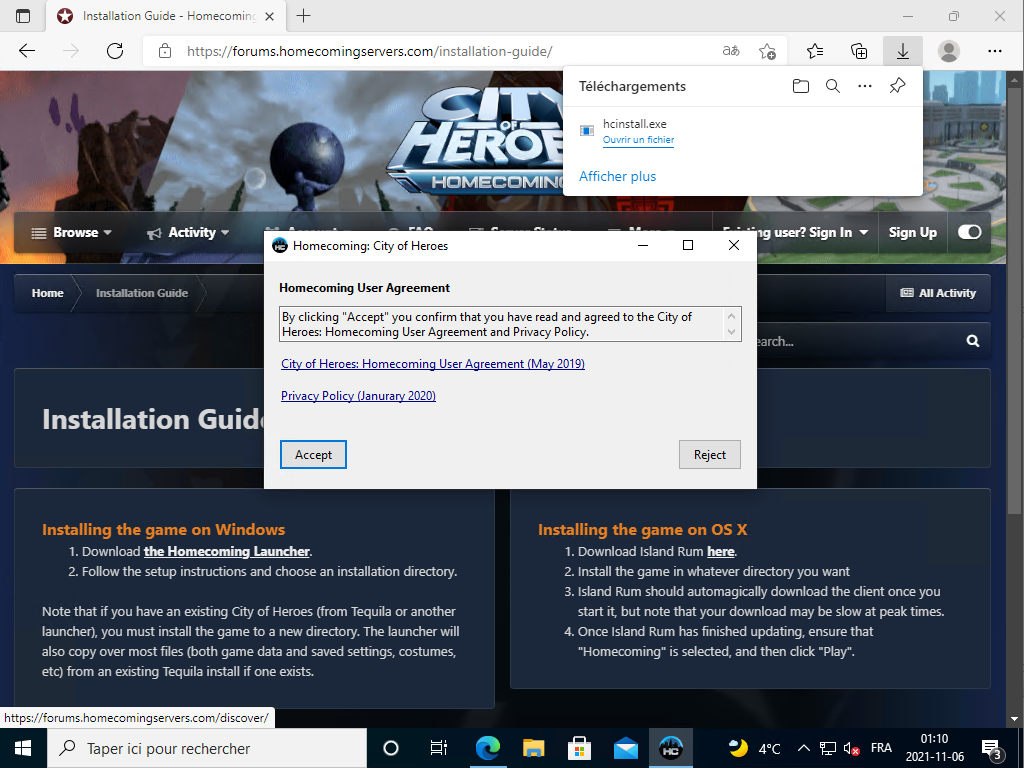
Task: Open Microsoft Edge from taskbar
Action: [487, 748]
